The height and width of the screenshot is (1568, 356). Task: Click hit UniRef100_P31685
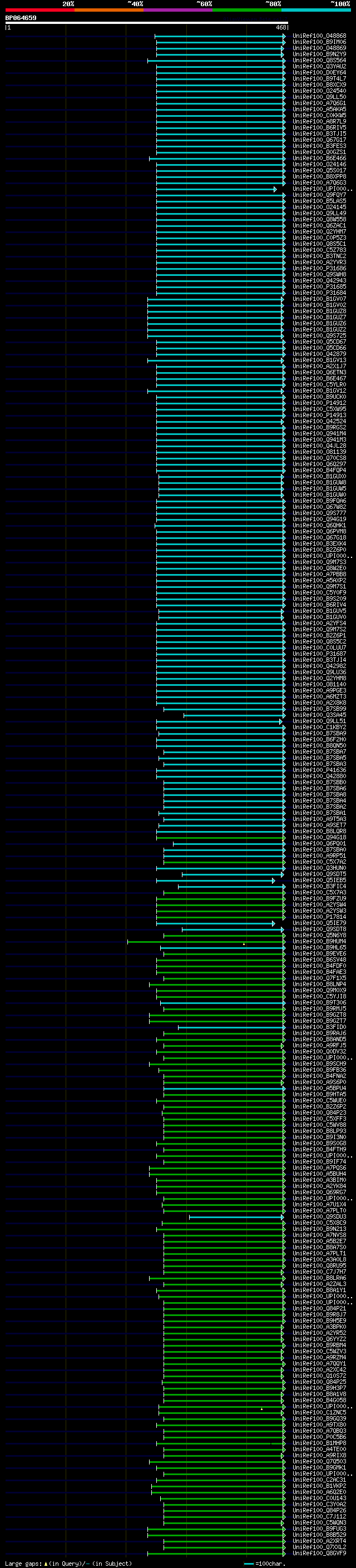pos(319,286)
